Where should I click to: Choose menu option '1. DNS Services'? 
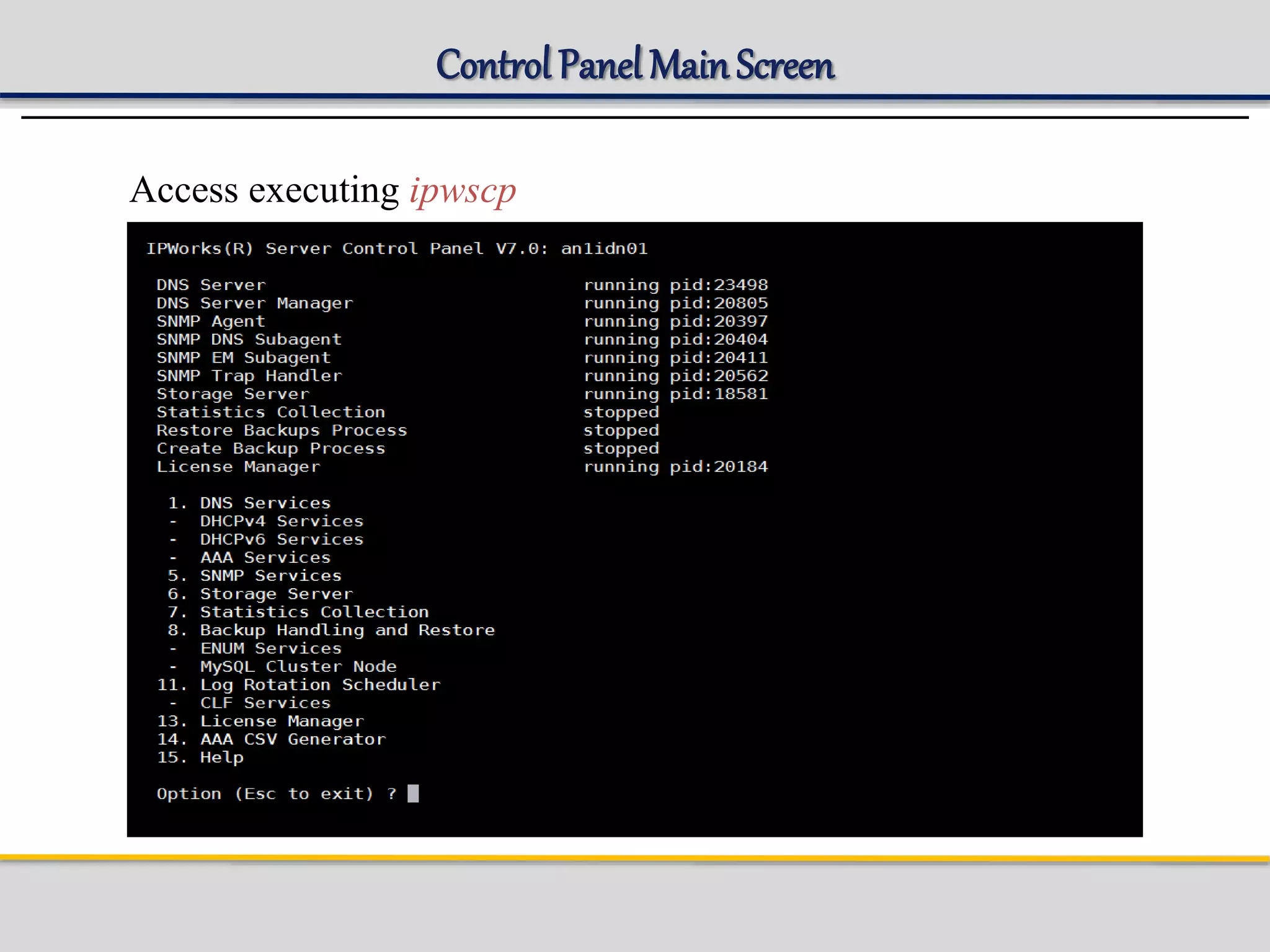tap(249, 503)
